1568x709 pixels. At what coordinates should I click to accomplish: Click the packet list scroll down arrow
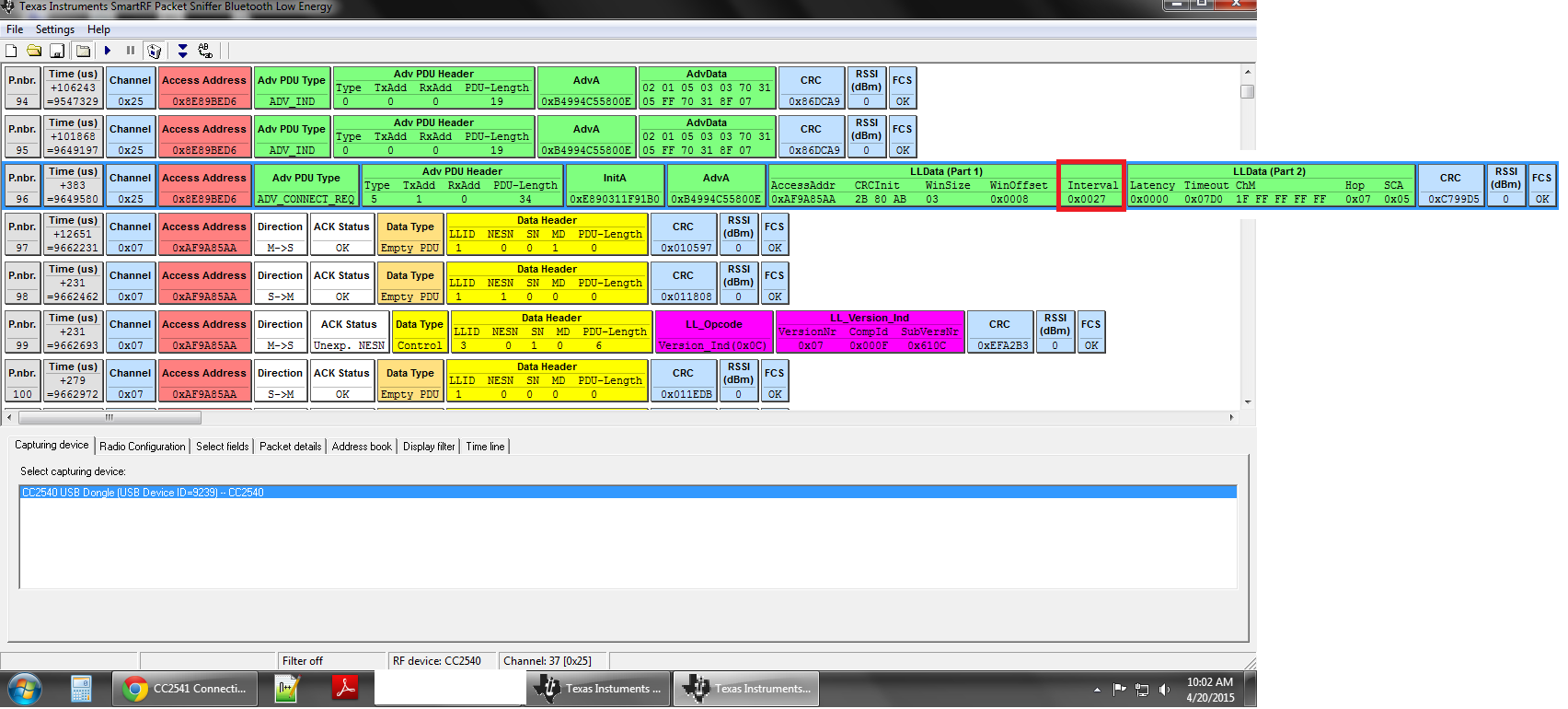[1248, 402]
